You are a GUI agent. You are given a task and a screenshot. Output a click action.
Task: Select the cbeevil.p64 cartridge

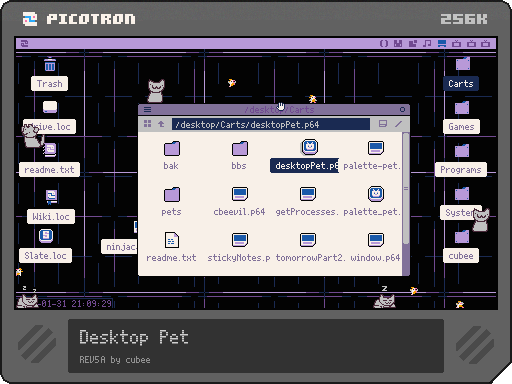pos(239,201)
